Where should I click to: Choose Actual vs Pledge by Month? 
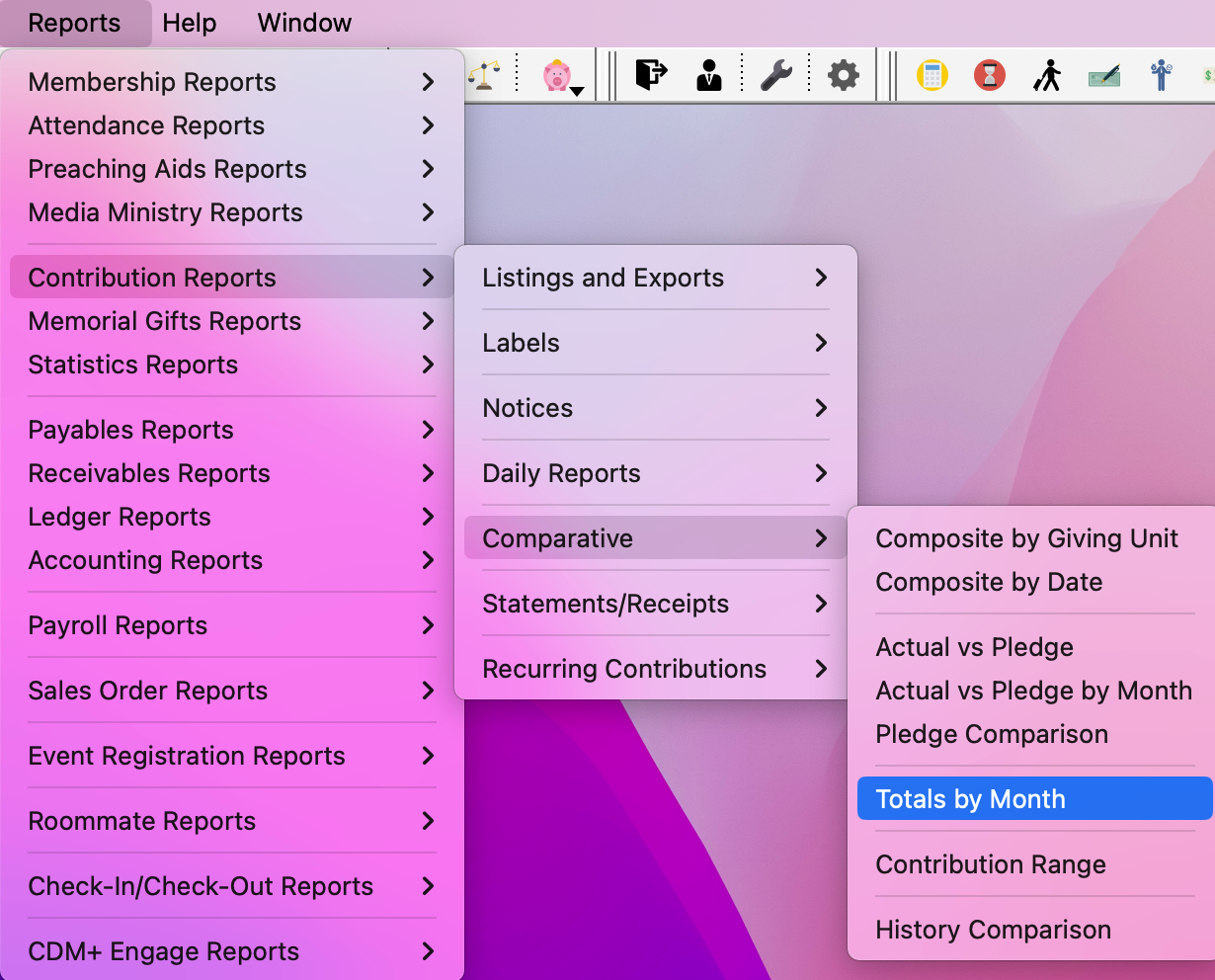click(x=1033, y=691)
